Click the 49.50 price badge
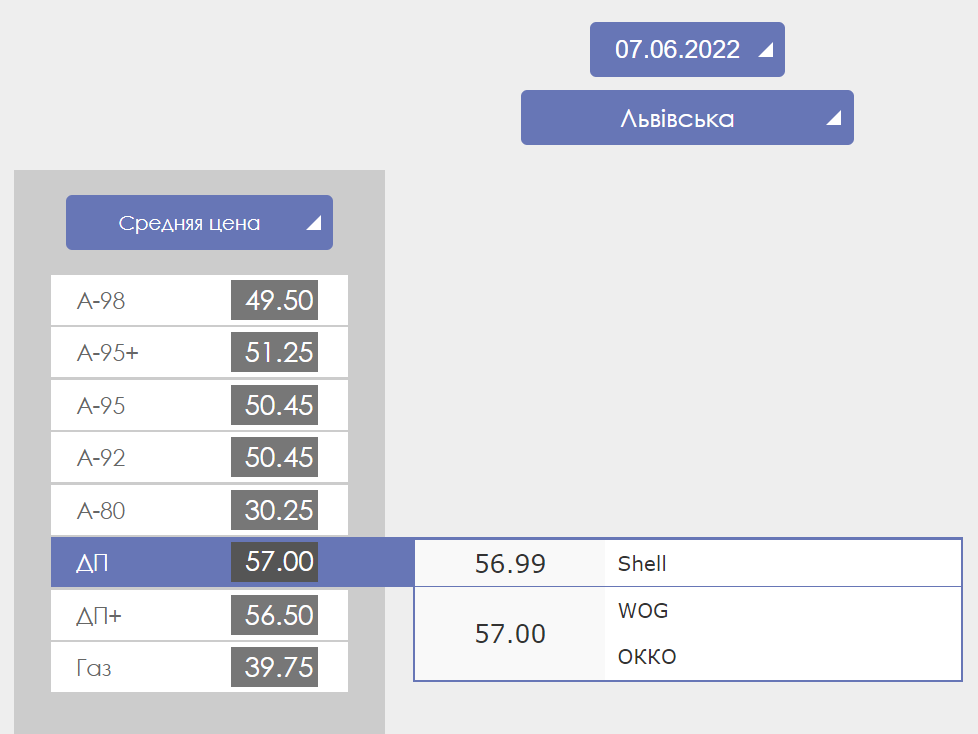This screenshot has height=734, width=978. pyautogui.click(x=274, y=301)
